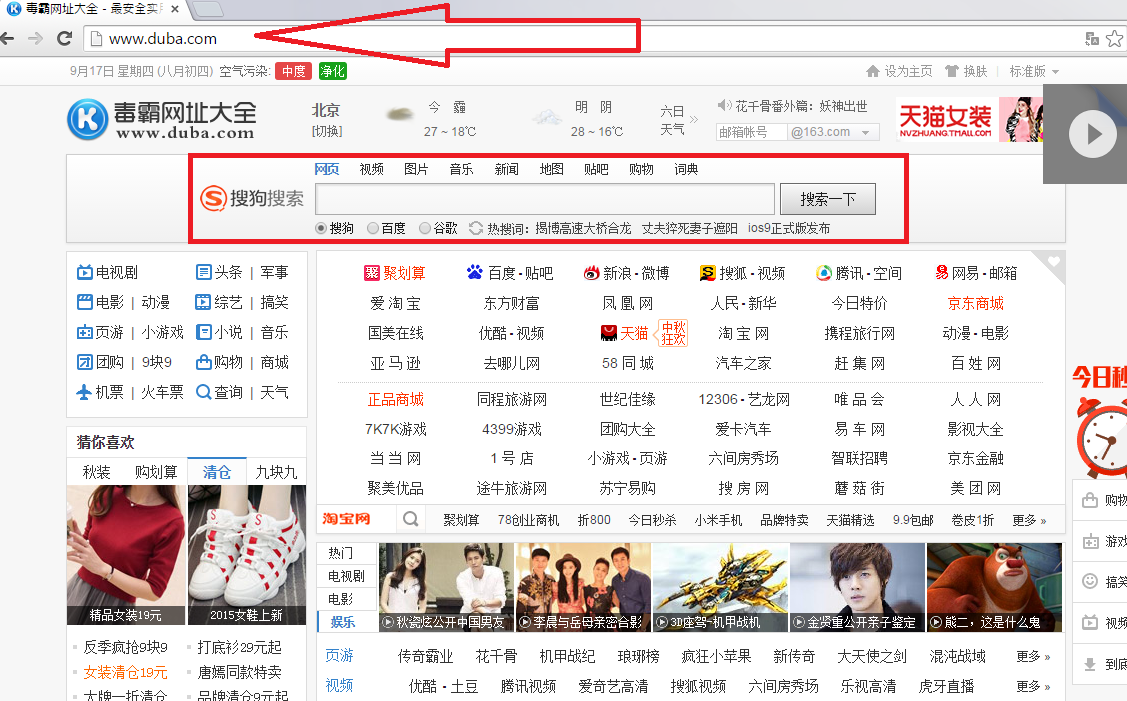Image resolution: width=1127 pixels, height=701 pixels.
Task: Switch to 地图 search tab
Action: pos(551,169)
